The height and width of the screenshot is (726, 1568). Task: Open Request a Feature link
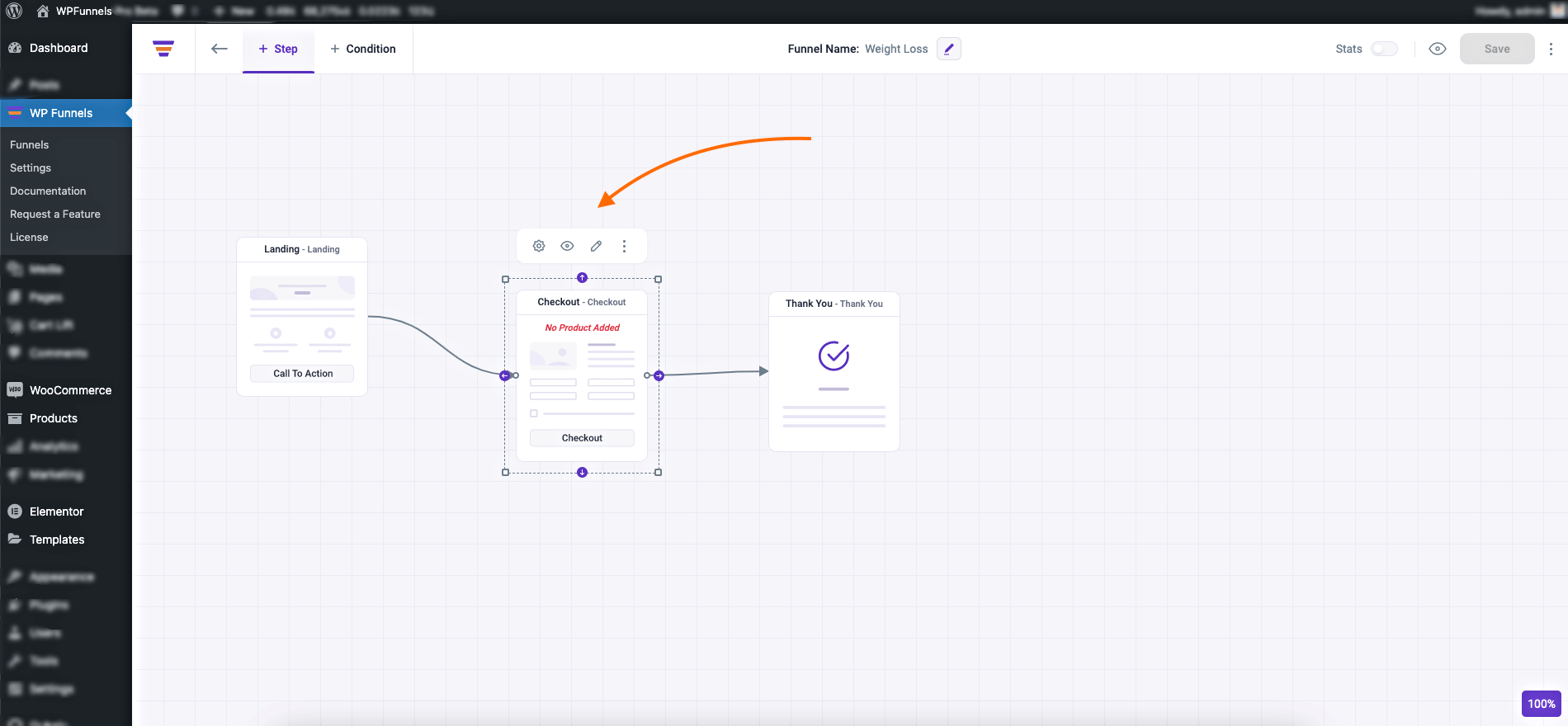[x=55, y=214]
